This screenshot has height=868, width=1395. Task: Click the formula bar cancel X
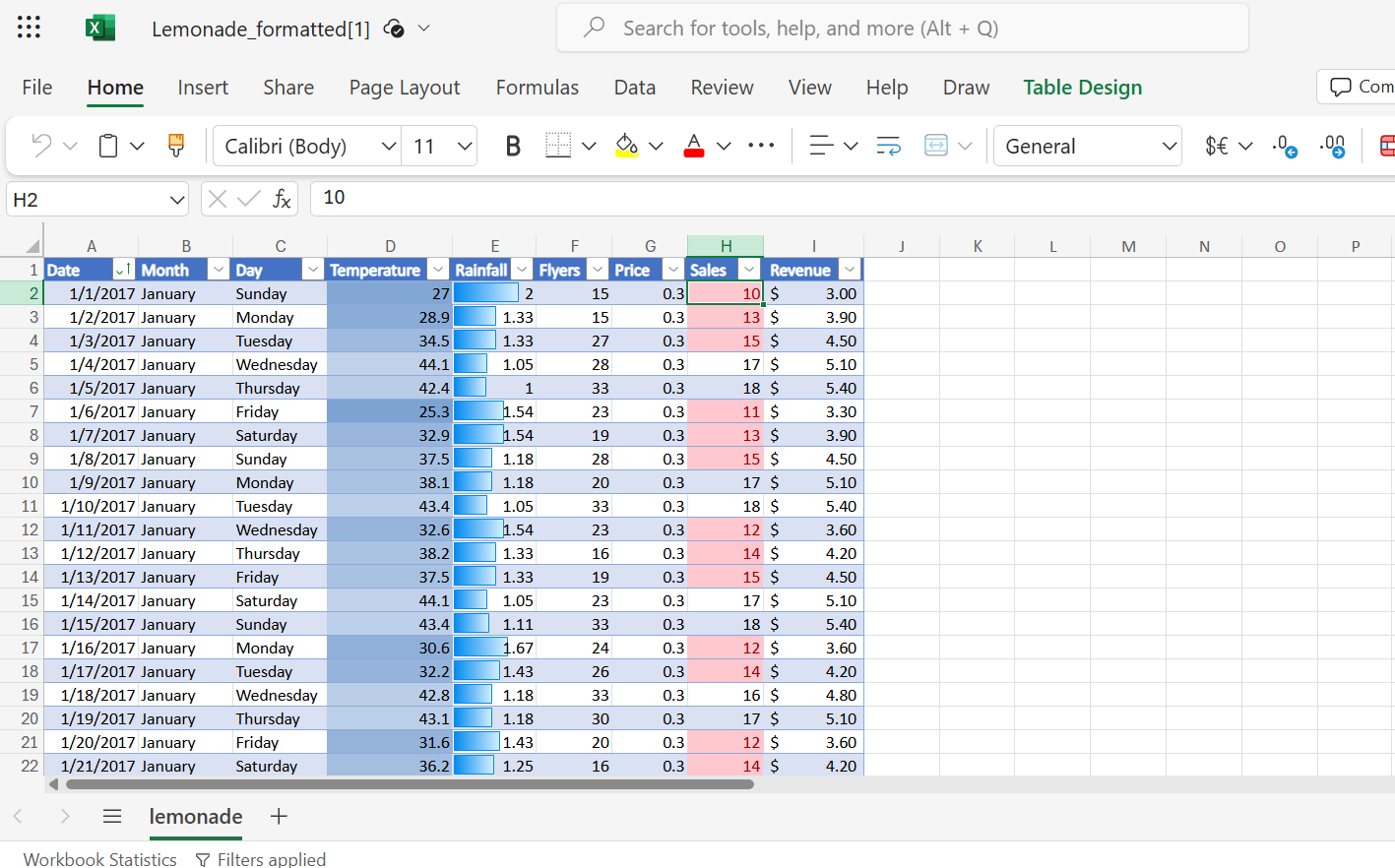(x=218, y=199)
